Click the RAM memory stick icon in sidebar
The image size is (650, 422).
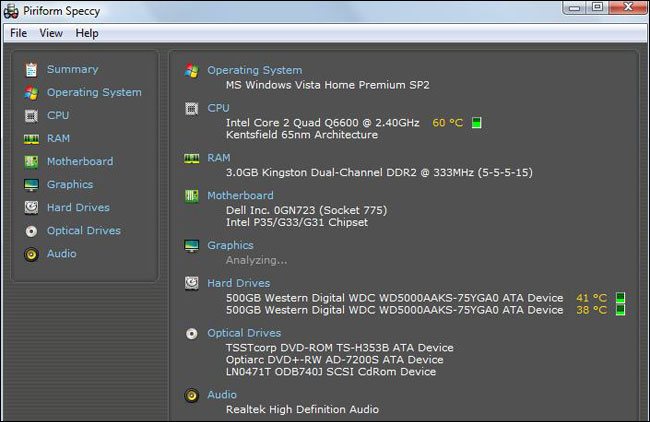coord(31,139)
